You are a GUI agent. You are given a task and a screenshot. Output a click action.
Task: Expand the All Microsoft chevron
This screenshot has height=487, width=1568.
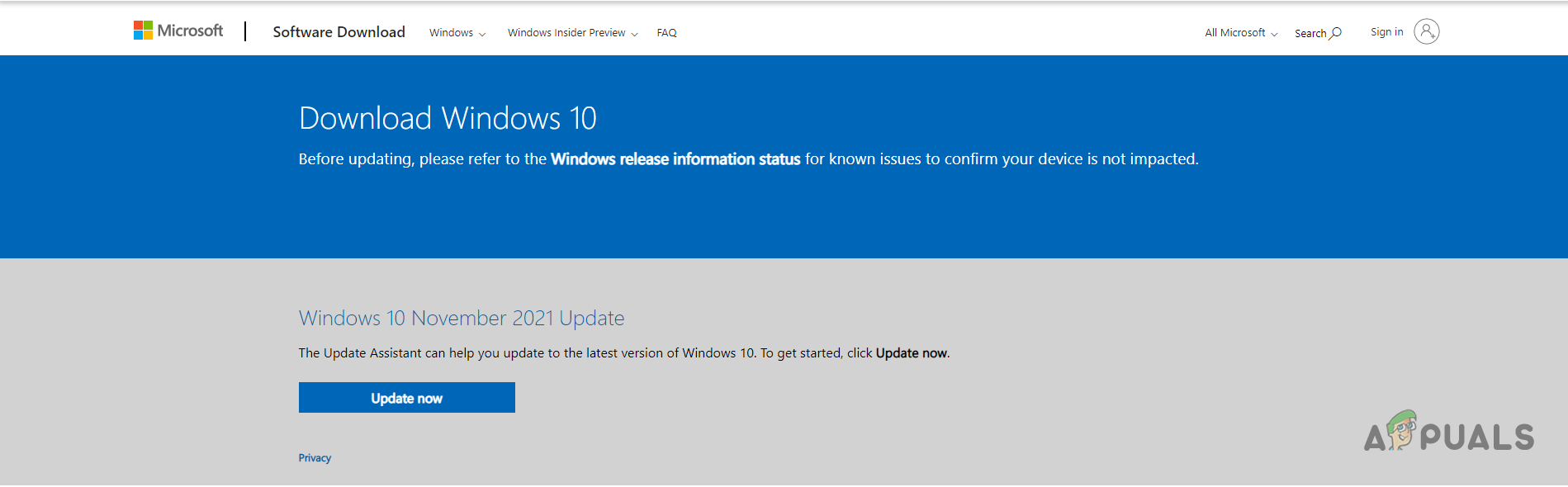point(1274,34)
